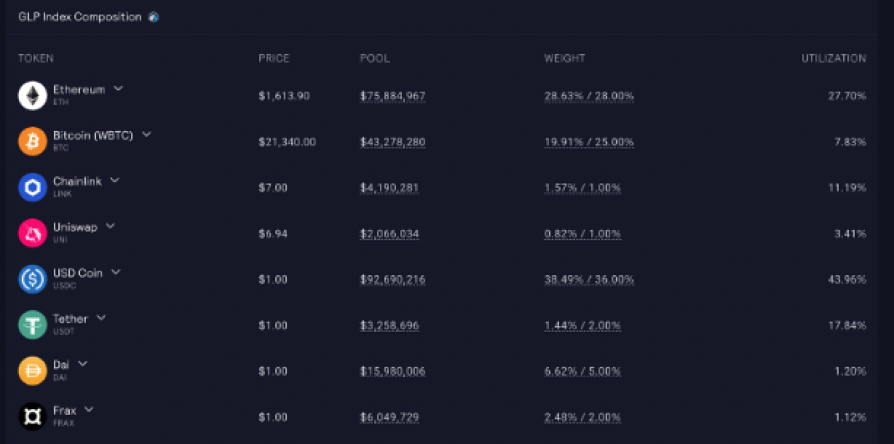
Task: Click the Ethereum token logo icon
Action: point(32,96)
